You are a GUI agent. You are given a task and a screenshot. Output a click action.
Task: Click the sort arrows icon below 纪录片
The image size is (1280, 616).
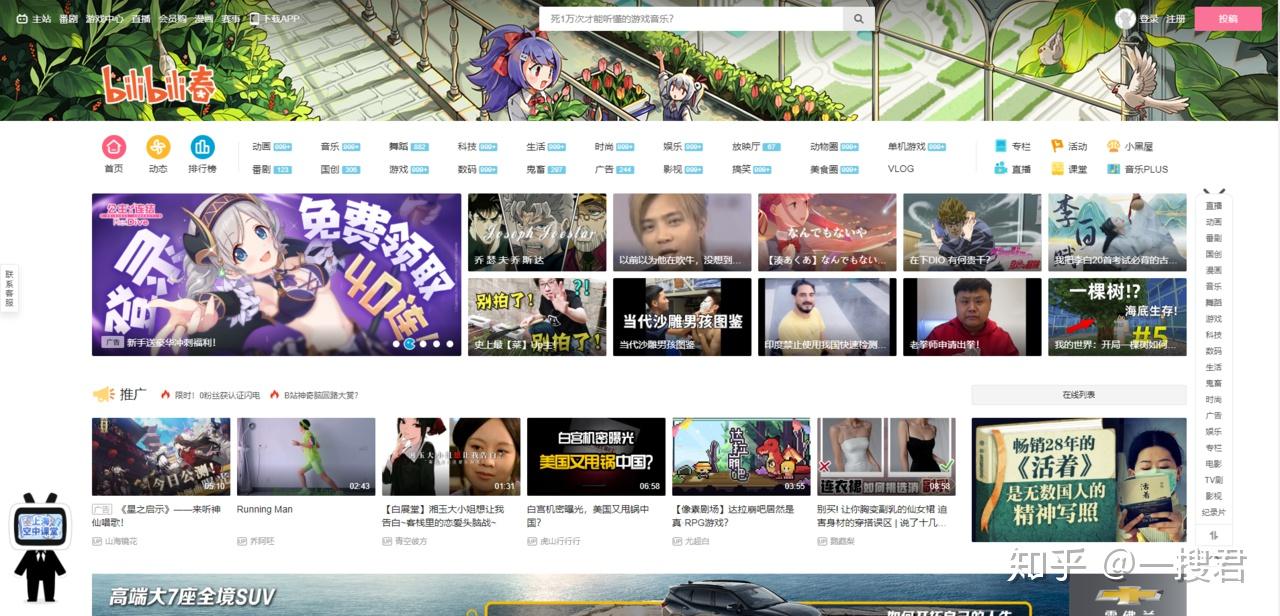point(1214,535)
